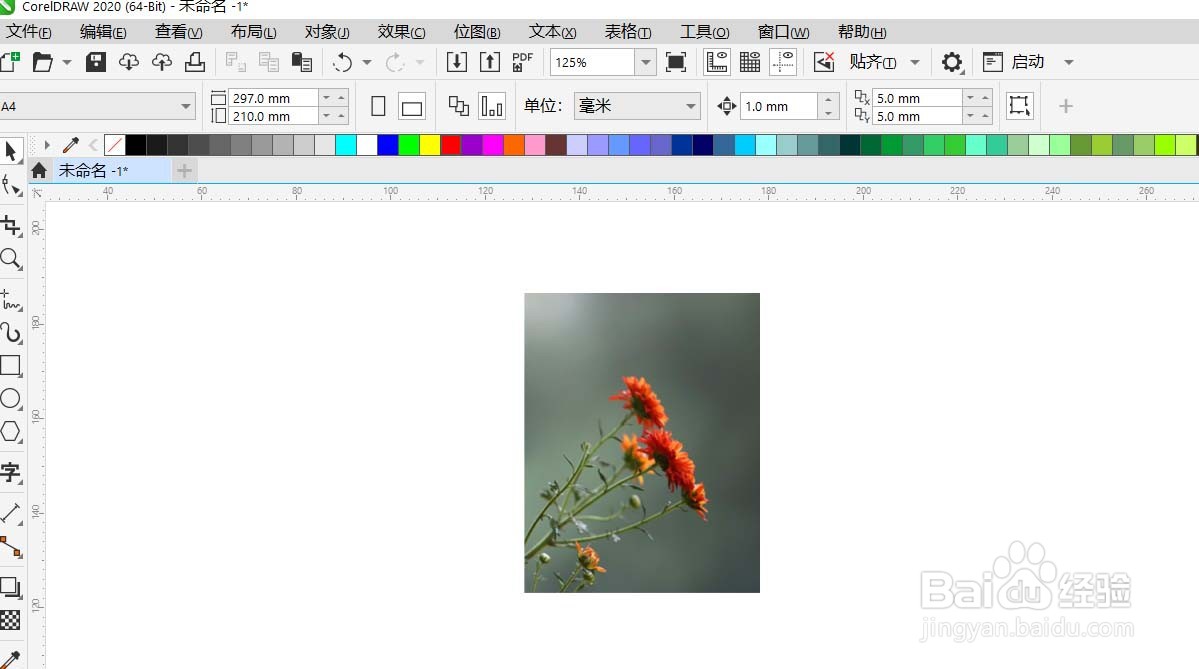Click the Save document icon
The height and width of the screenshot is (669, 1199).
pos(95,62)
